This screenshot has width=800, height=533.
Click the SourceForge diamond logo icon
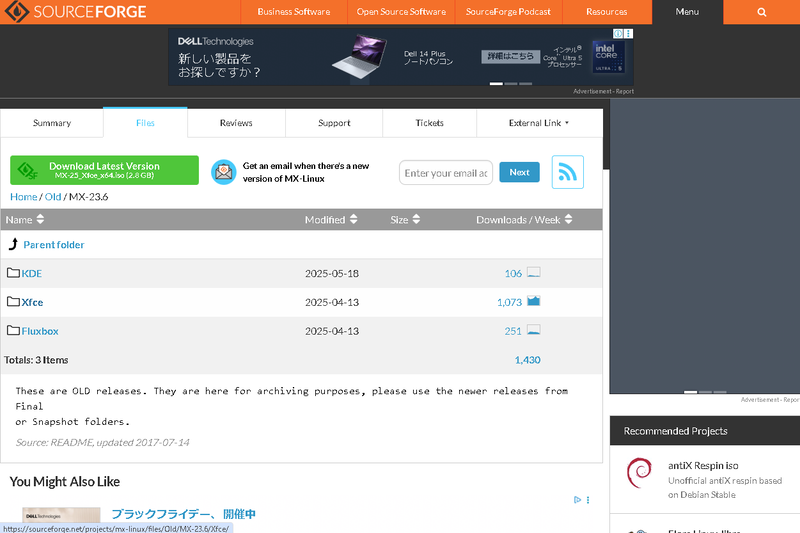pos(16,11)
